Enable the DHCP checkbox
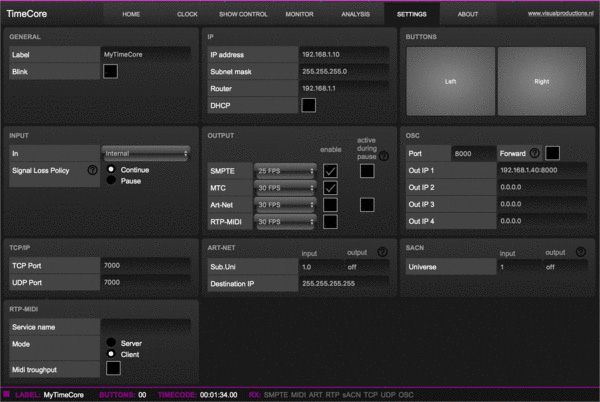 [x=308, y=105]
